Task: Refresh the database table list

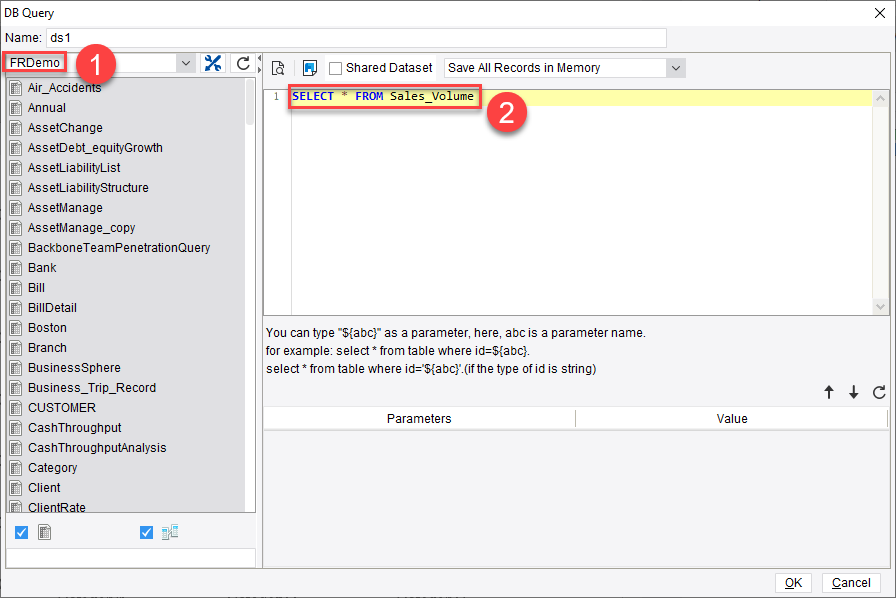Action: [241, 62]
